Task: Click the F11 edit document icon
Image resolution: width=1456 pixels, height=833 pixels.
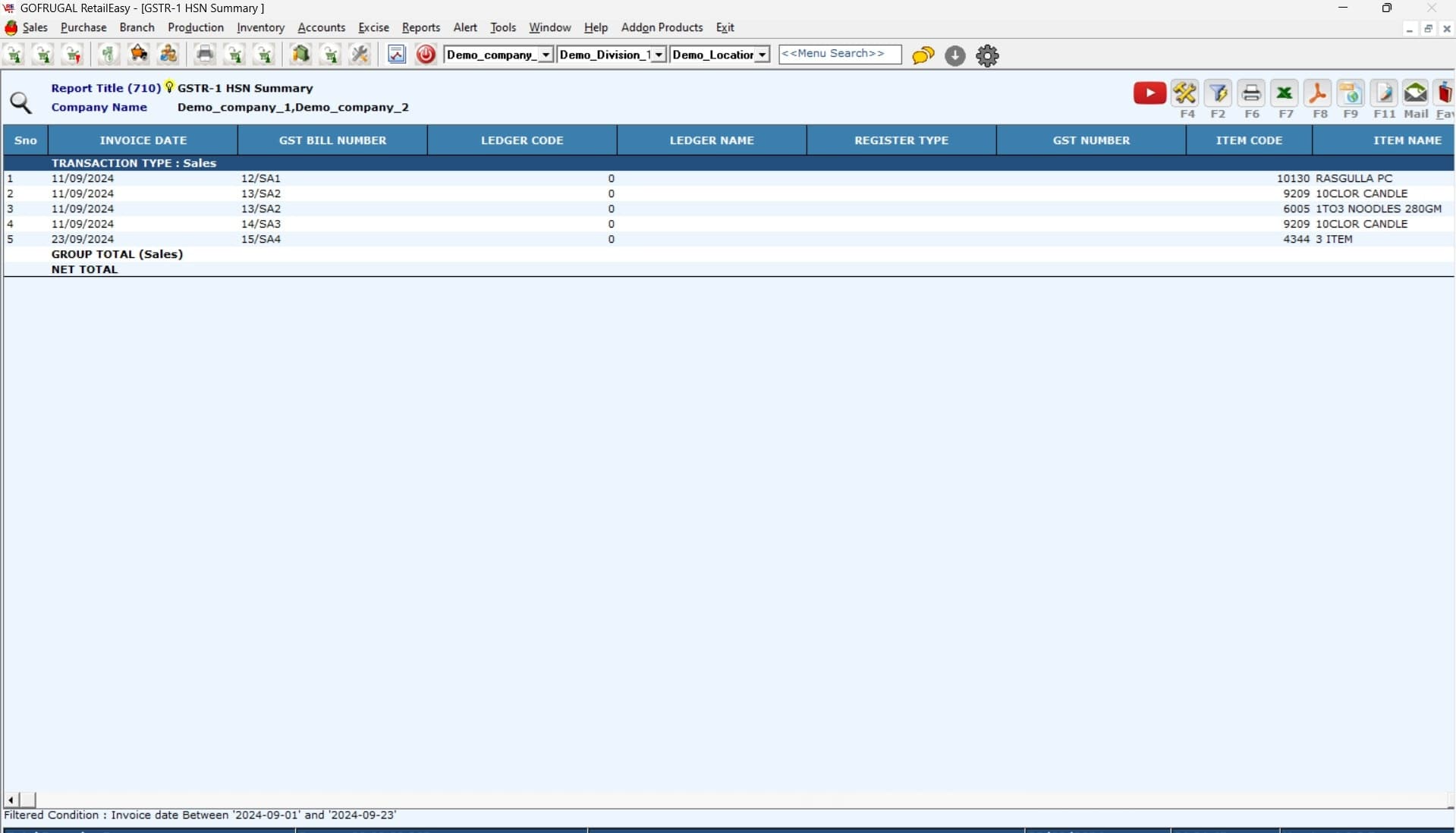Action: coord(1384,93)
